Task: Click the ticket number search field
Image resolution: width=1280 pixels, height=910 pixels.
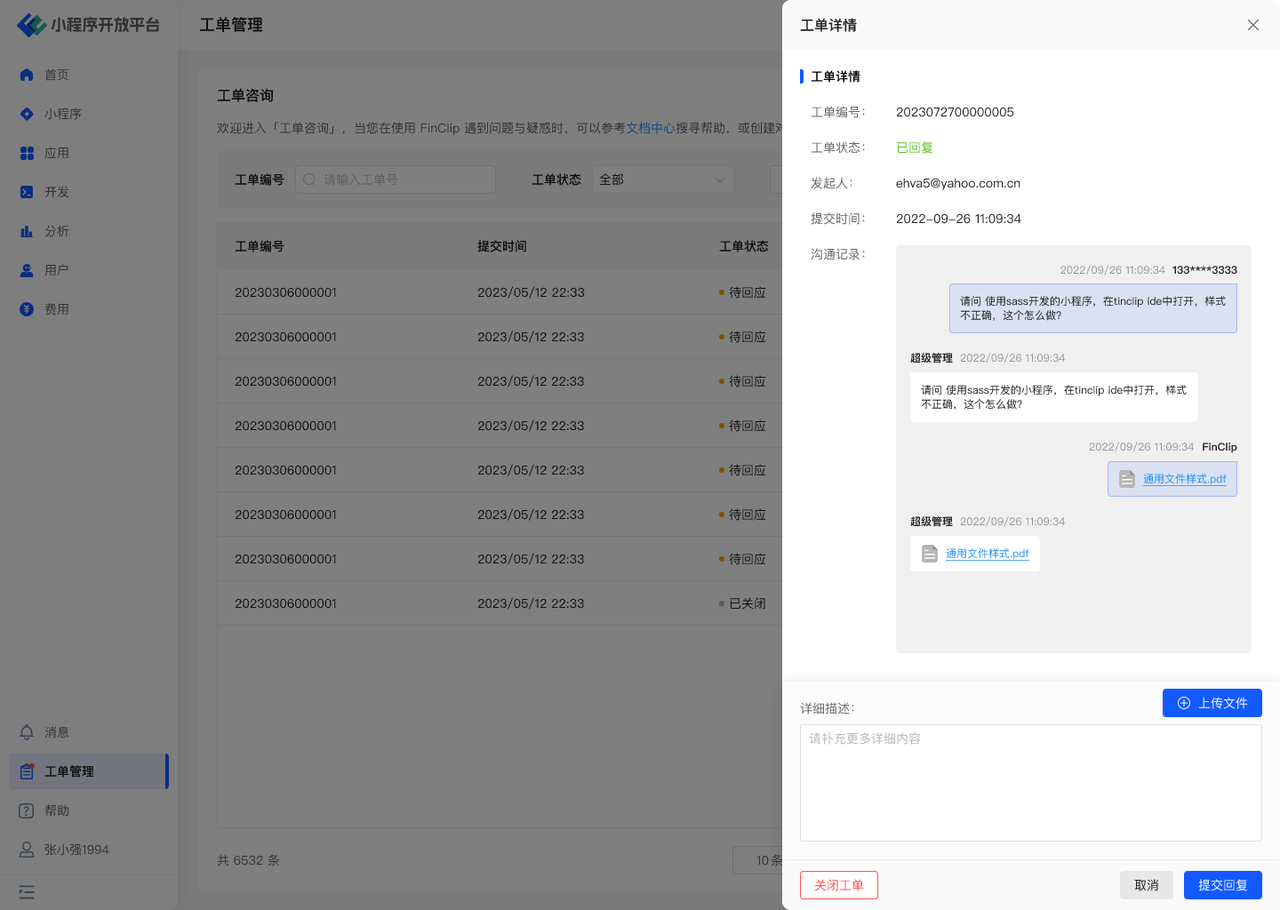Action: click(396, 180)
